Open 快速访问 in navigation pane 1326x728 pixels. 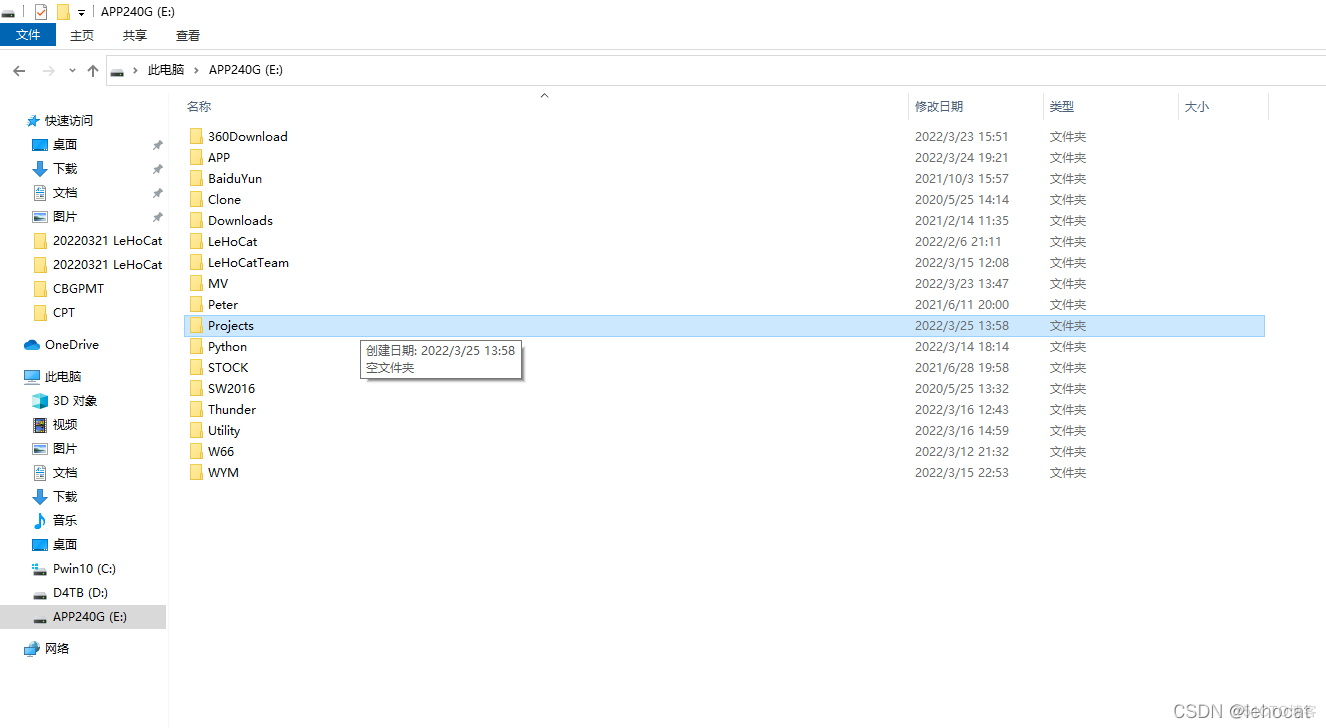click(x=69, y=120)
